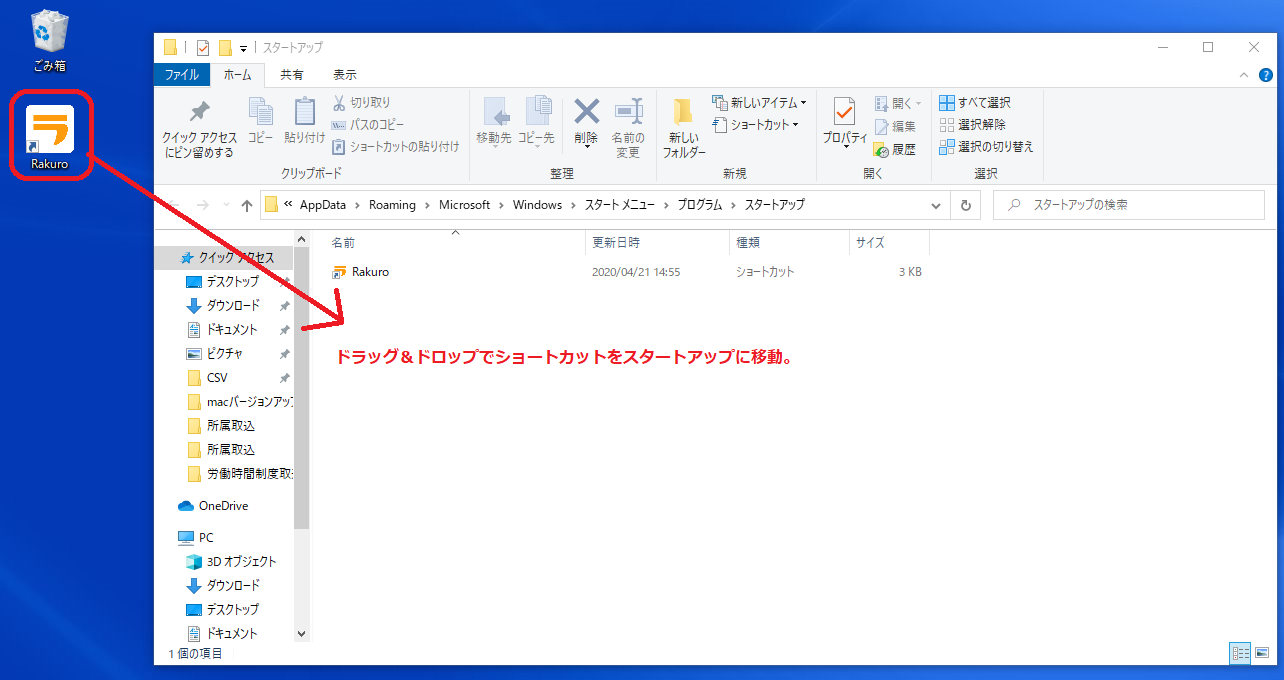This screenshot has width=1284, height=680.
Task: Click Microsoft in the address breadcrumb
Action: tap(464, 205)
